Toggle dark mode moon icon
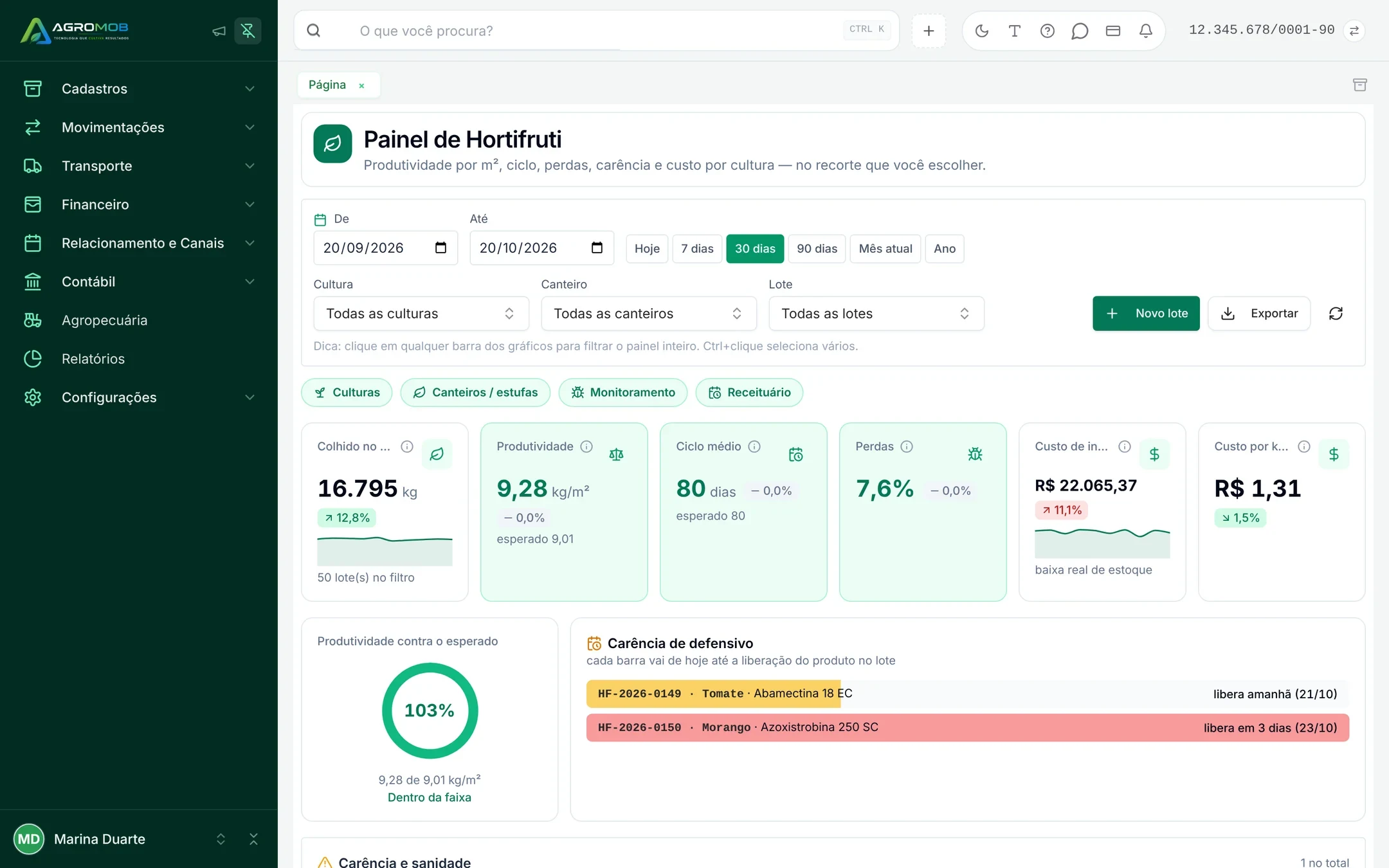 coord(981,31)
